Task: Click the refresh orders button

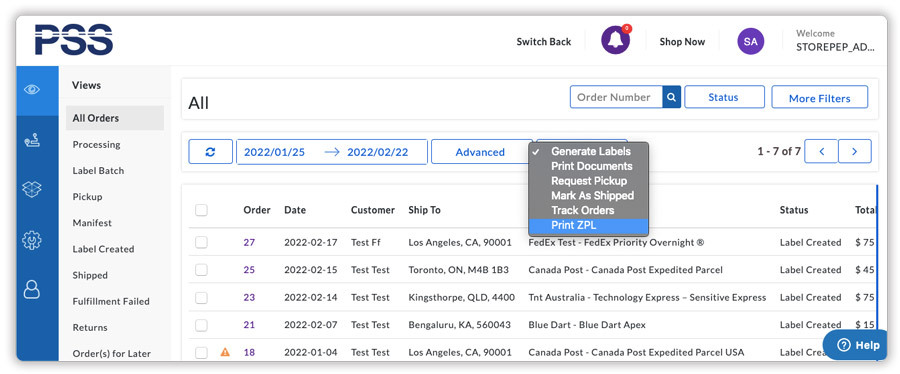Action: [x=211, y=152]
